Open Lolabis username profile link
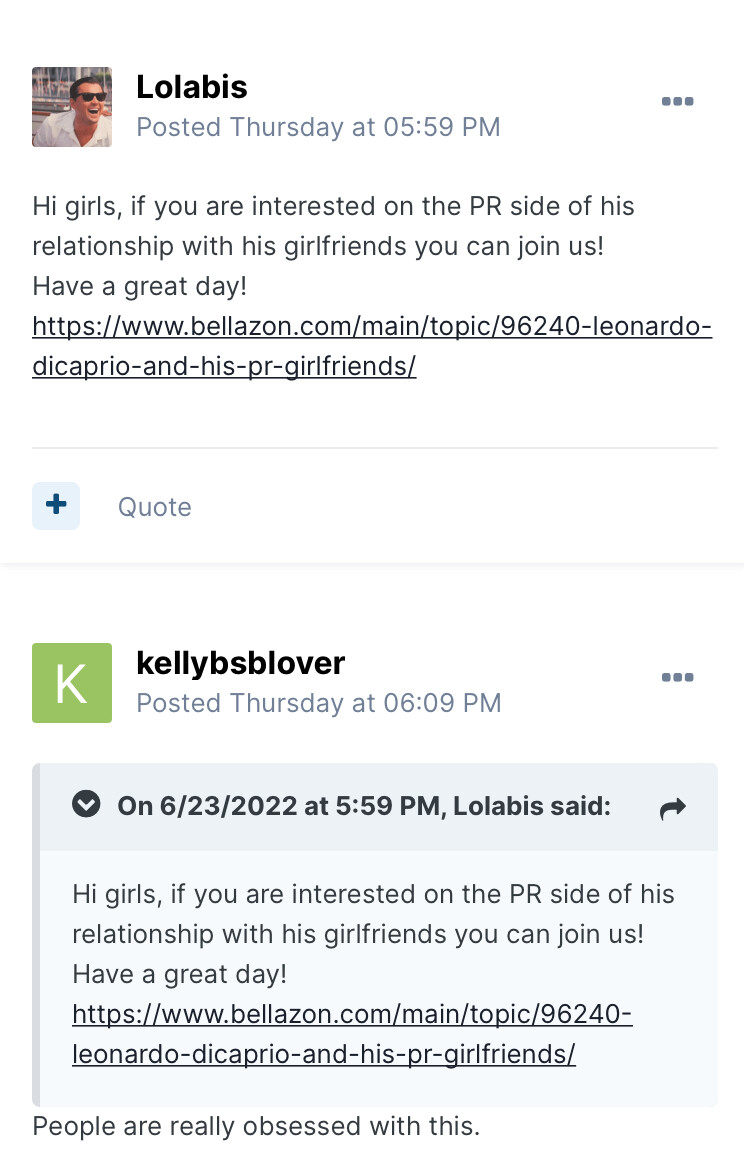Screen dimensions: 744x1176 191,87
